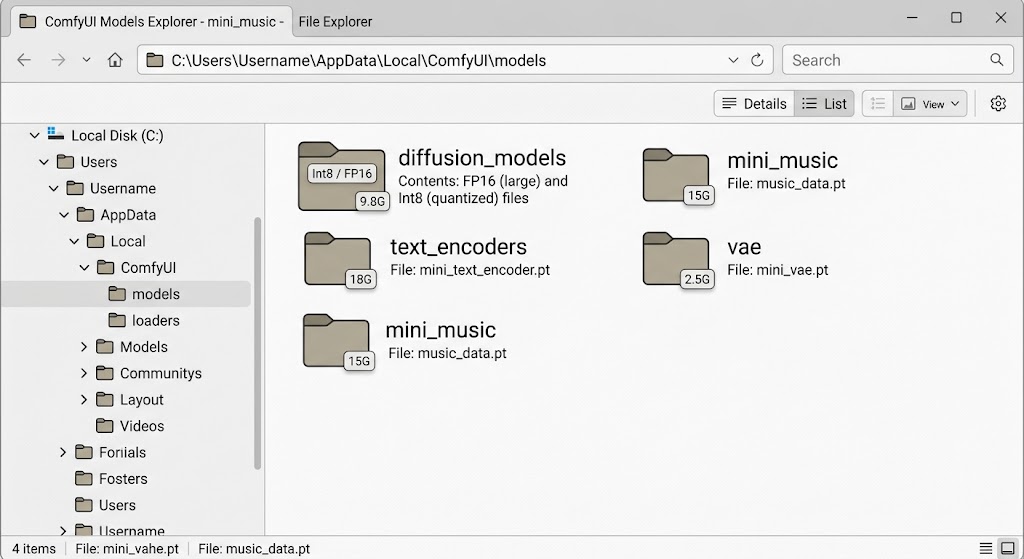This screenshot has height=559, width=1024.
Task: Select the Videos folder in sidebar
Action: click(142, 426)
